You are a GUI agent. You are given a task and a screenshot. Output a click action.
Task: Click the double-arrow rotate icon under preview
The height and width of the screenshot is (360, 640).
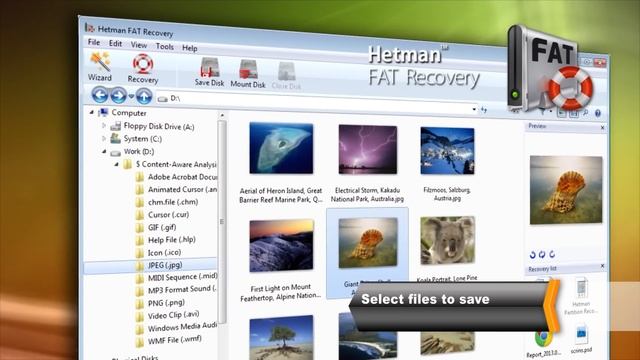(542, 254)
